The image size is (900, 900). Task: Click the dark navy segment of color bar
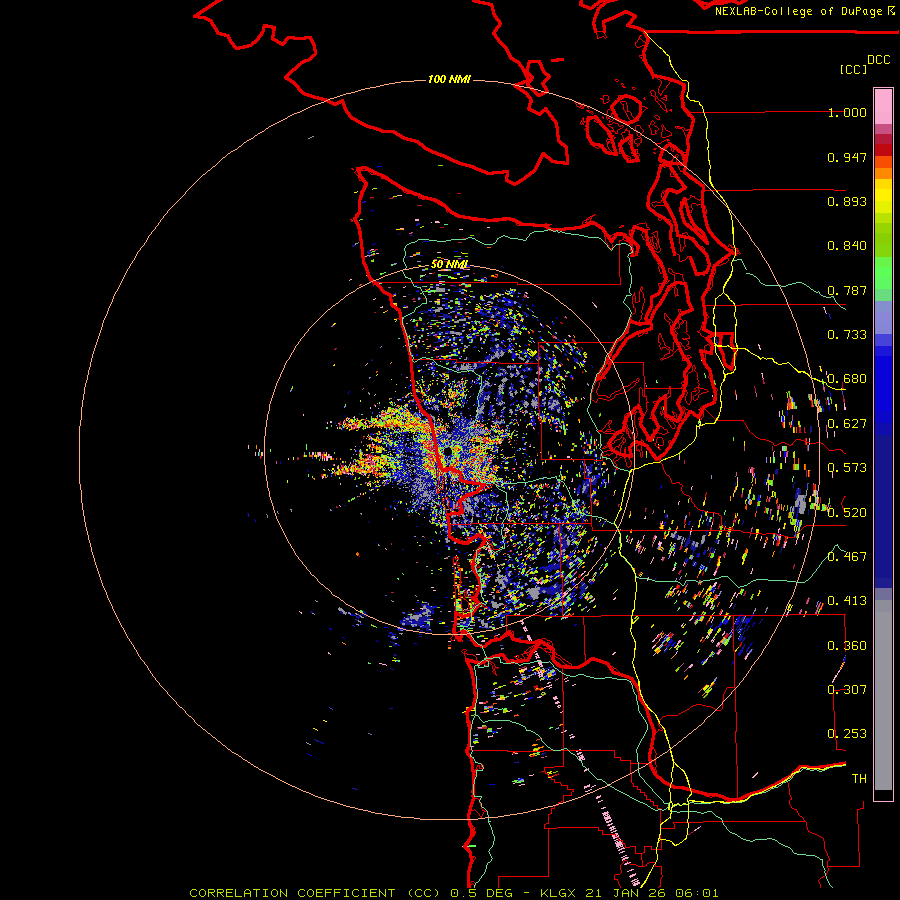[x=883, y=508]
